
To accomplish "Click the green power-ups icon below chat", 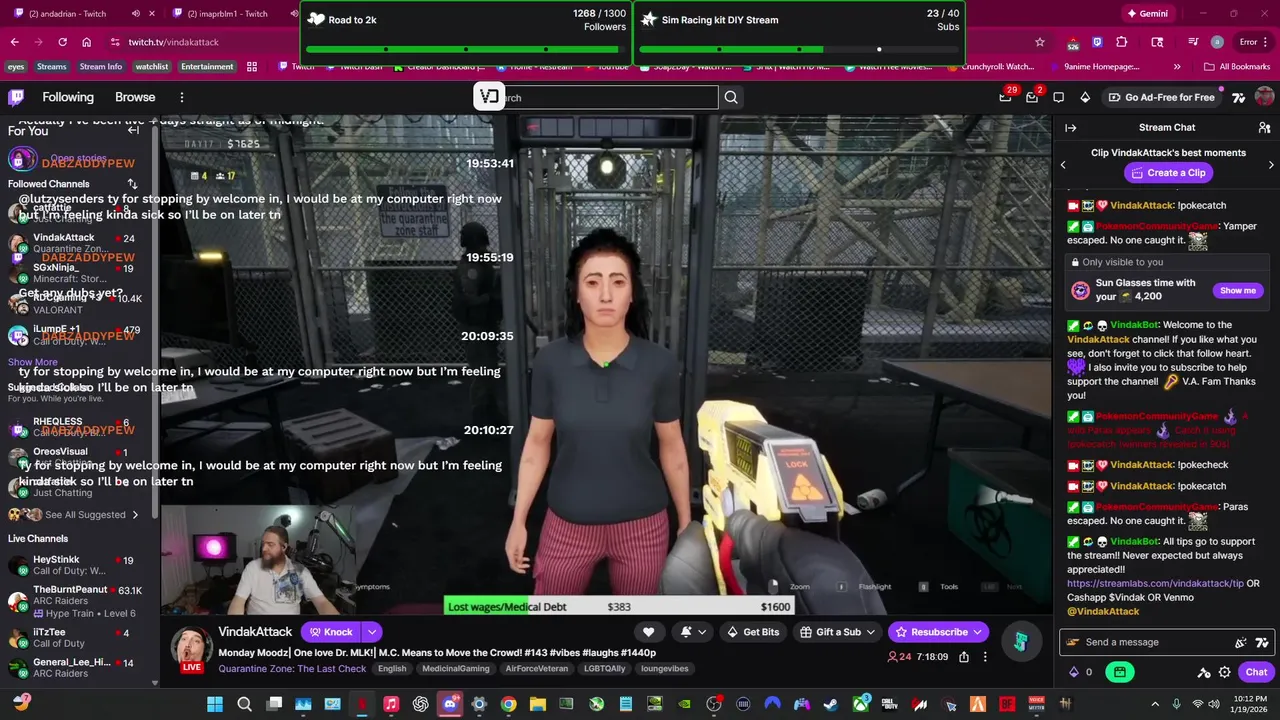I will pos(1120,672).
